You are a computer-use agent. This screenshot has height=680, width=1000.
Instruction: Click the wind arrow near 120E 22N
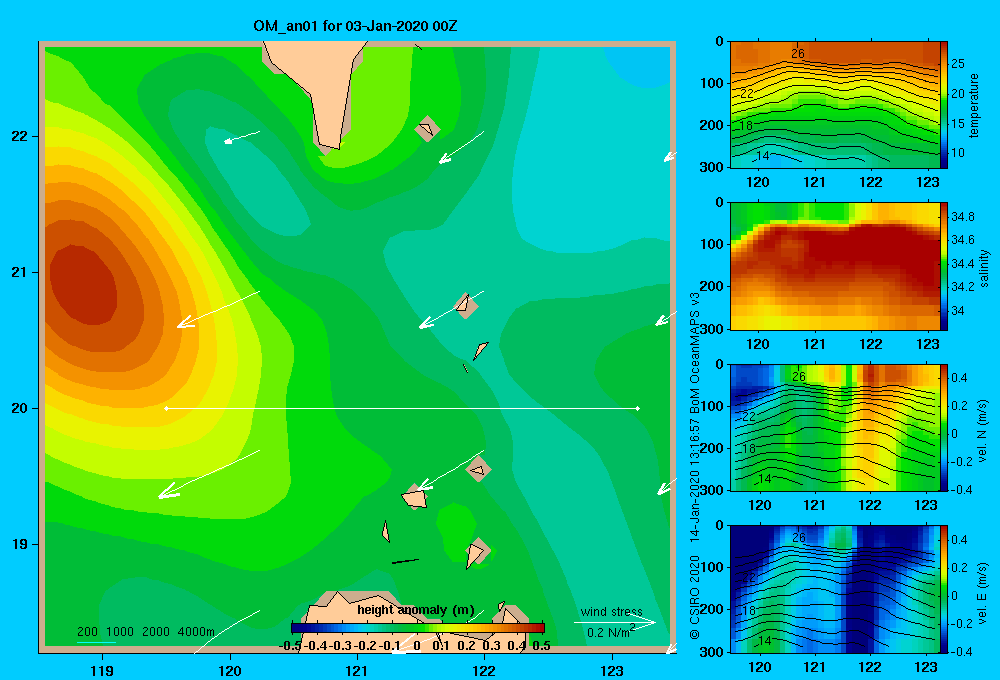click(242, 137)
